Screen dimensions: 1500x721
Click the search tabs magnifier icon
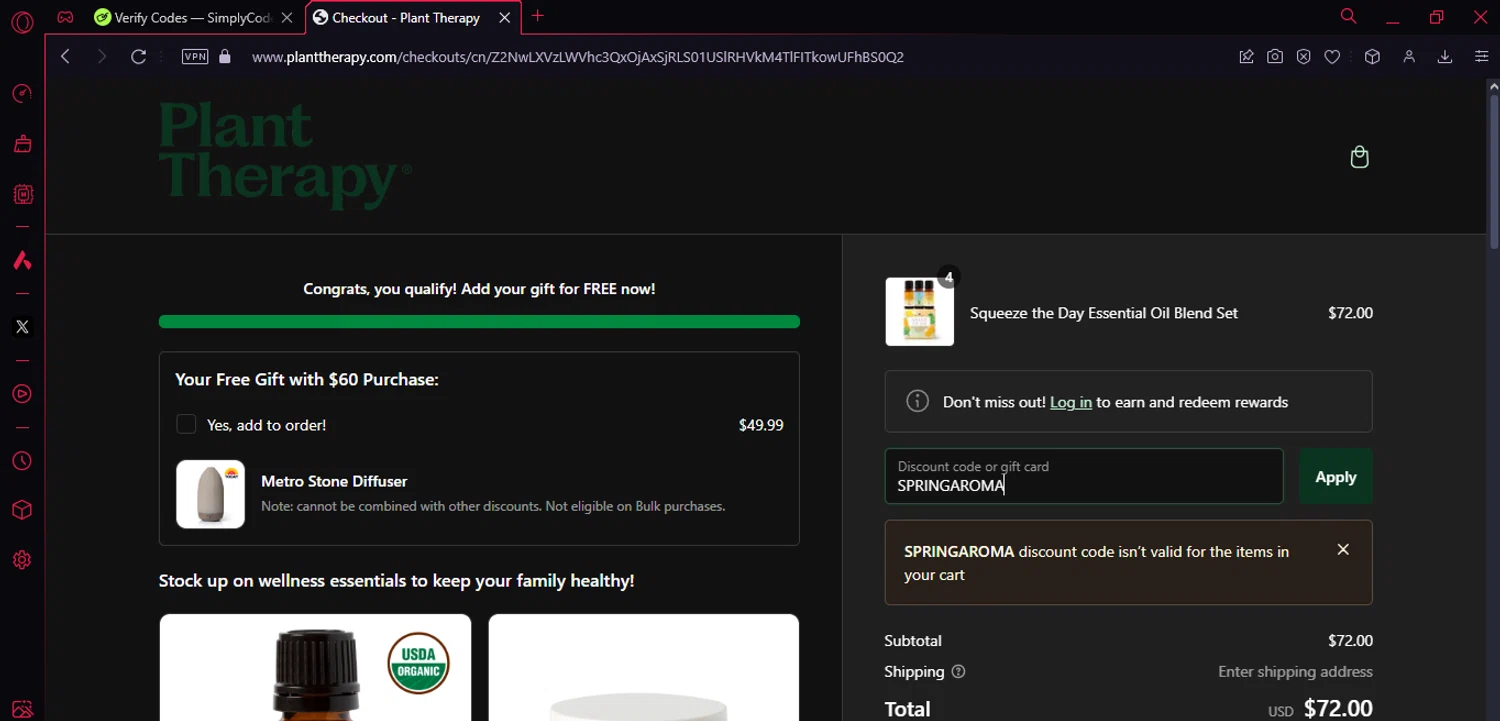(1348, 16)
